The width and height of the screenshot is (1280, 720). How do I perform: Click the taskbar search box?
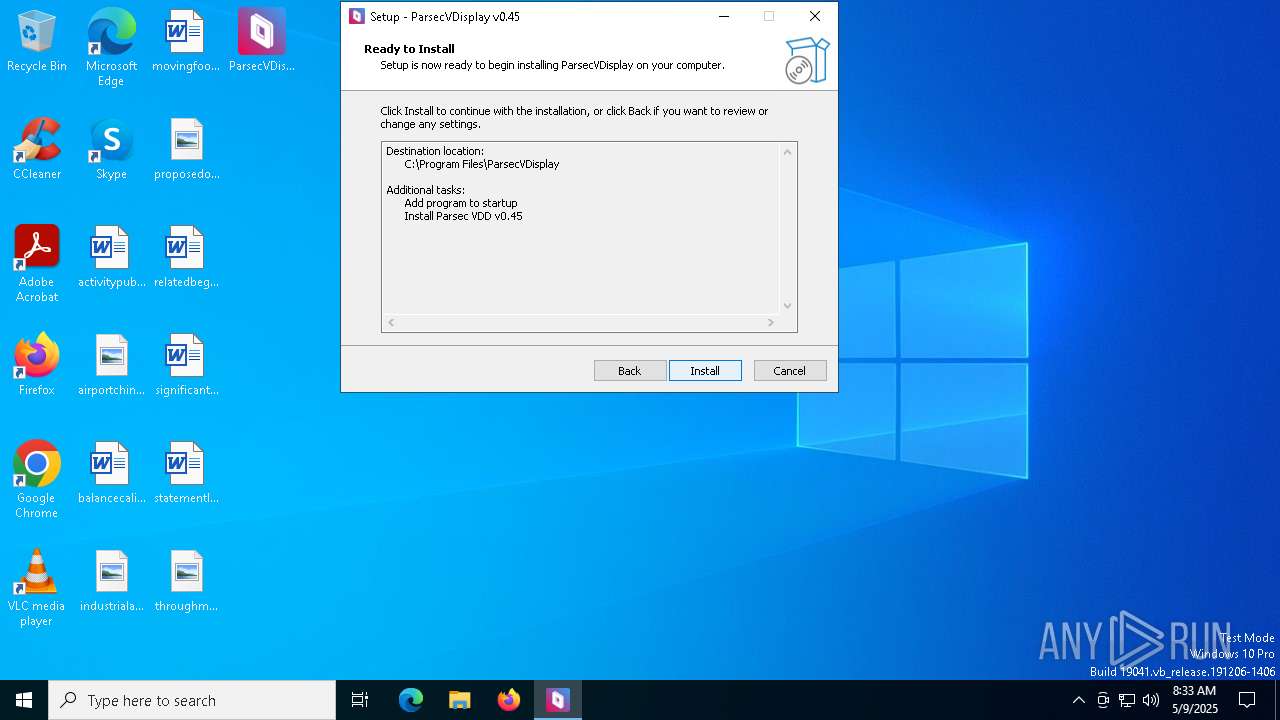[192, 700]
